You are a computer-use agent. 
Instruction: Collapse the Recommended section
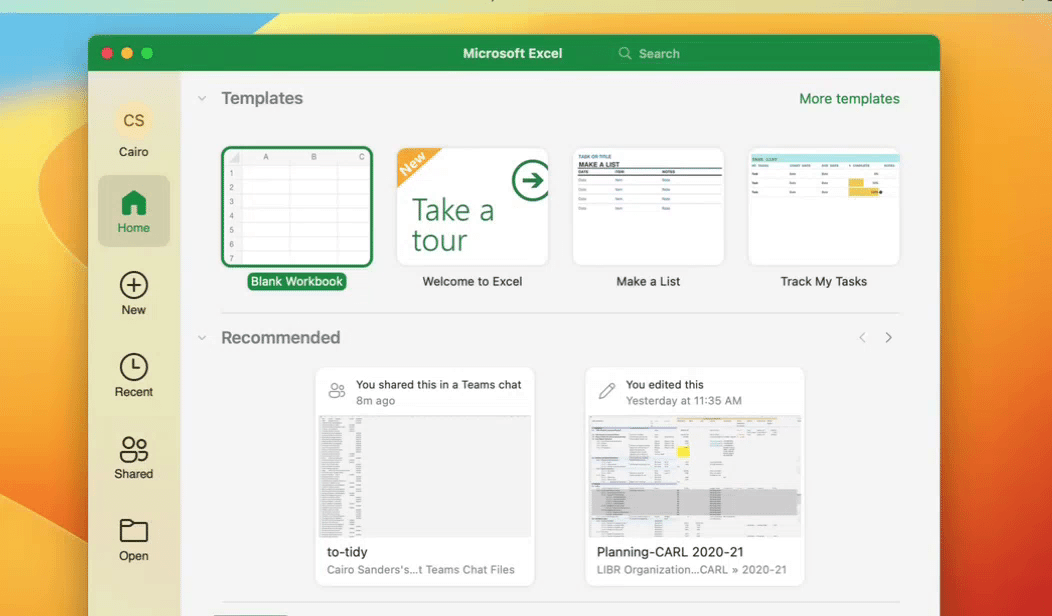point(202,338)
